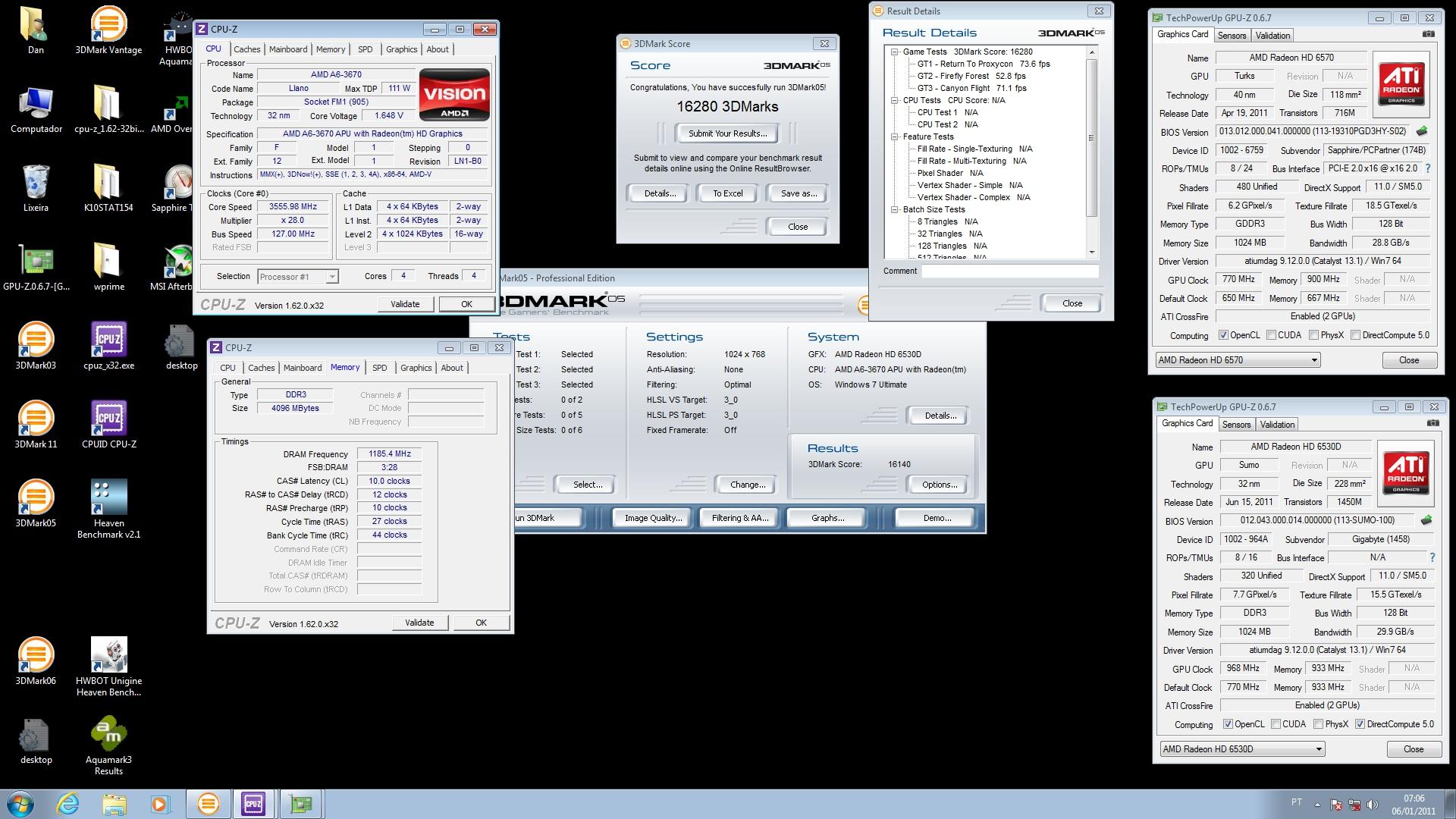The height and width of the screenshot is (819, 1456).
Task: Open Internet Explorer from taskbar
Action: [67, 803]
